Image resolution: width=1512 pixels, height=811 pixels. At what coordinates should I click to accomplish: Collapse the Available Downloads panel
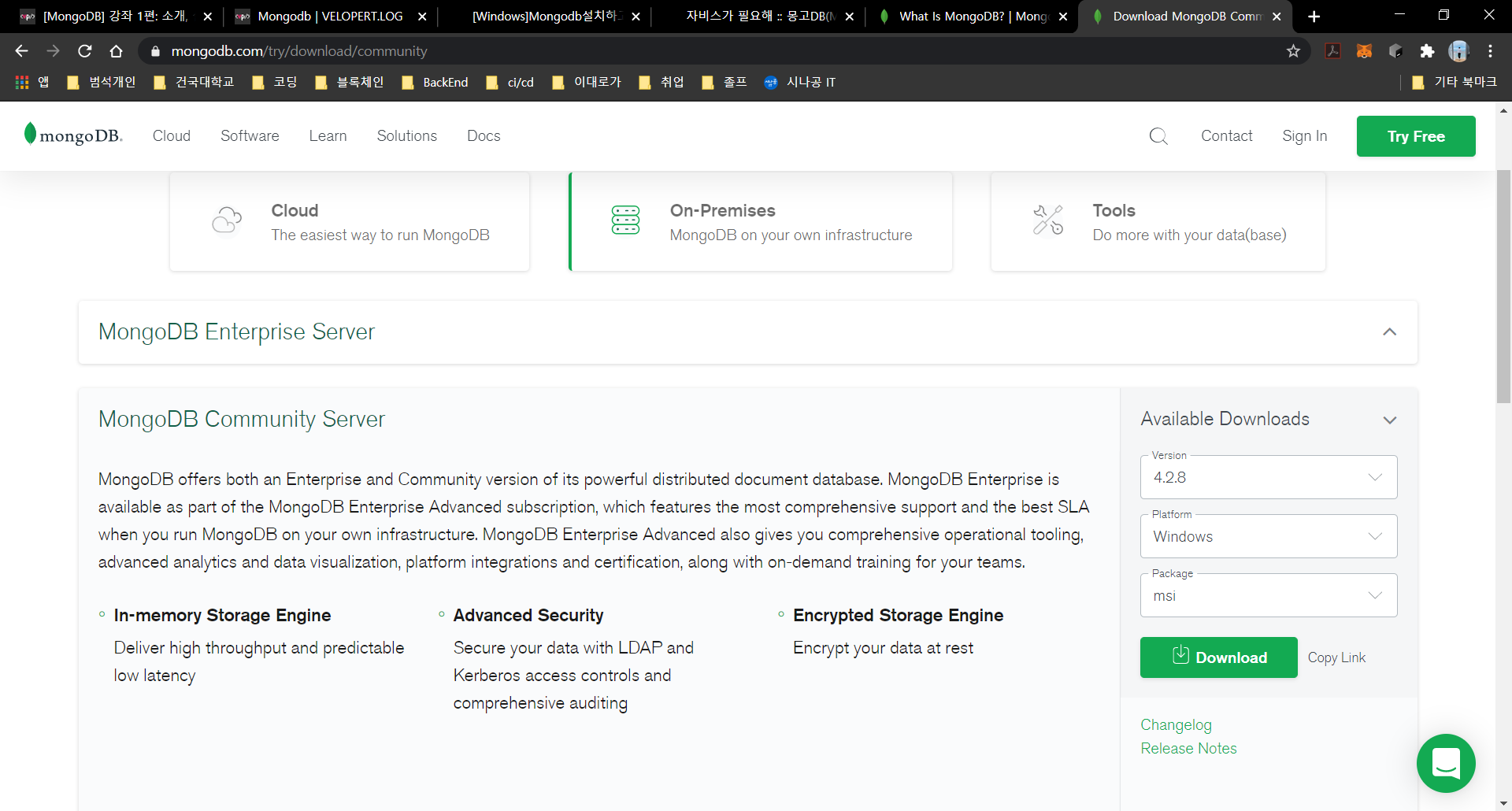tap(1390, 420)
